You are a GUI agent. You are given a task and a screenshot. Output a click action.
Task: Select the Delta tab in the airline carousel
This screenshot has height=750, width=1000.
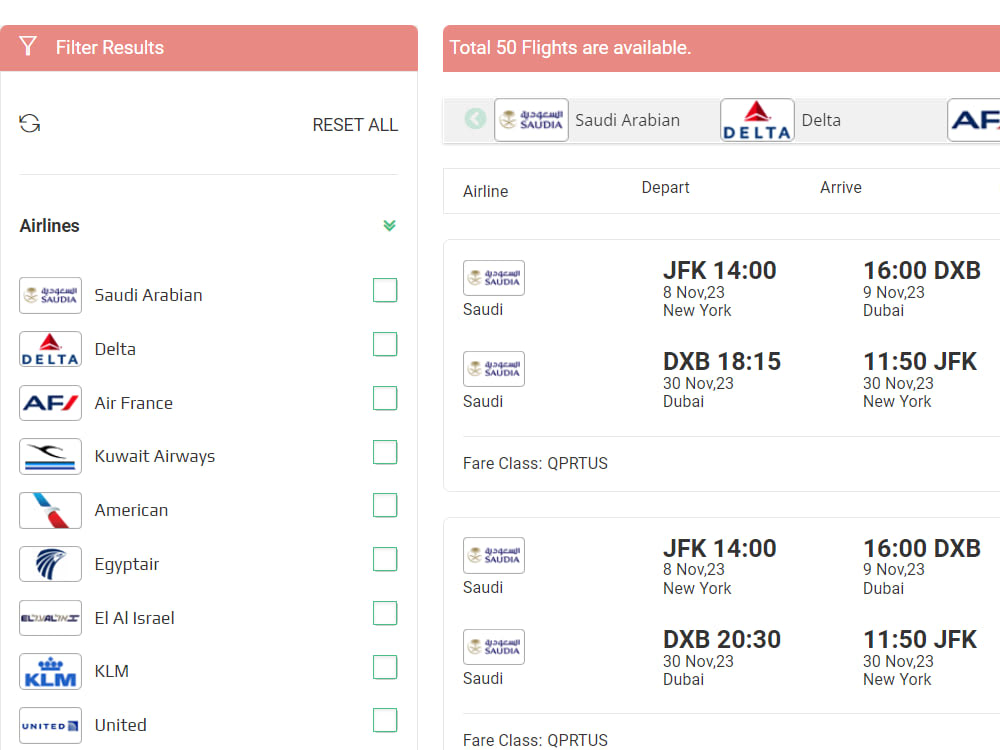coord(781,120)
